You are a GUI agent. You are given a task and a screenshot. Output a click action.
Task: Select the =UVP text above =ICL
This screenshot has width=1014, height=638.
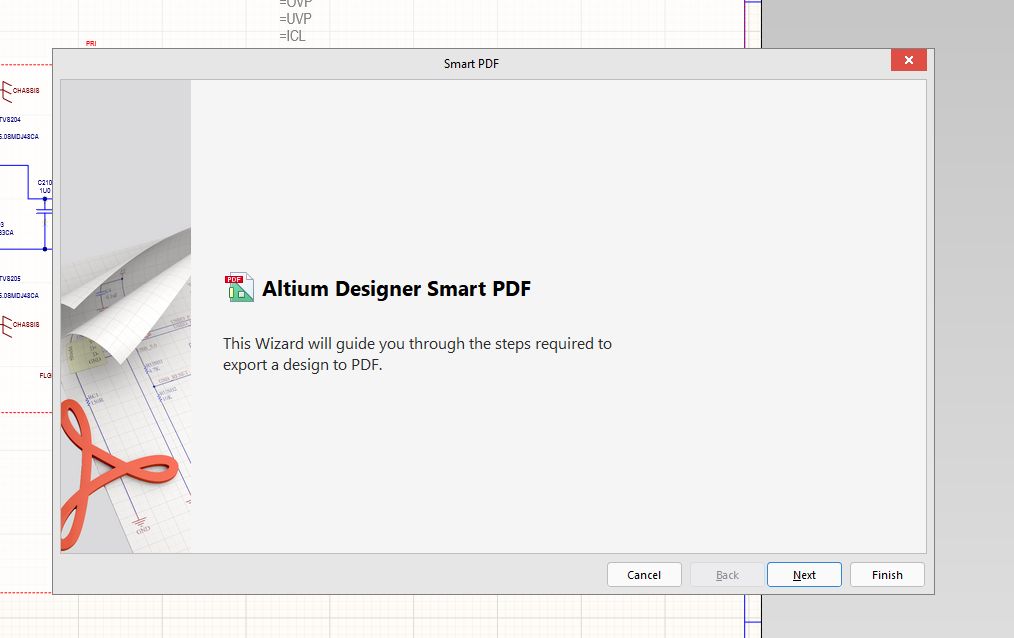[x=296, y=19]
